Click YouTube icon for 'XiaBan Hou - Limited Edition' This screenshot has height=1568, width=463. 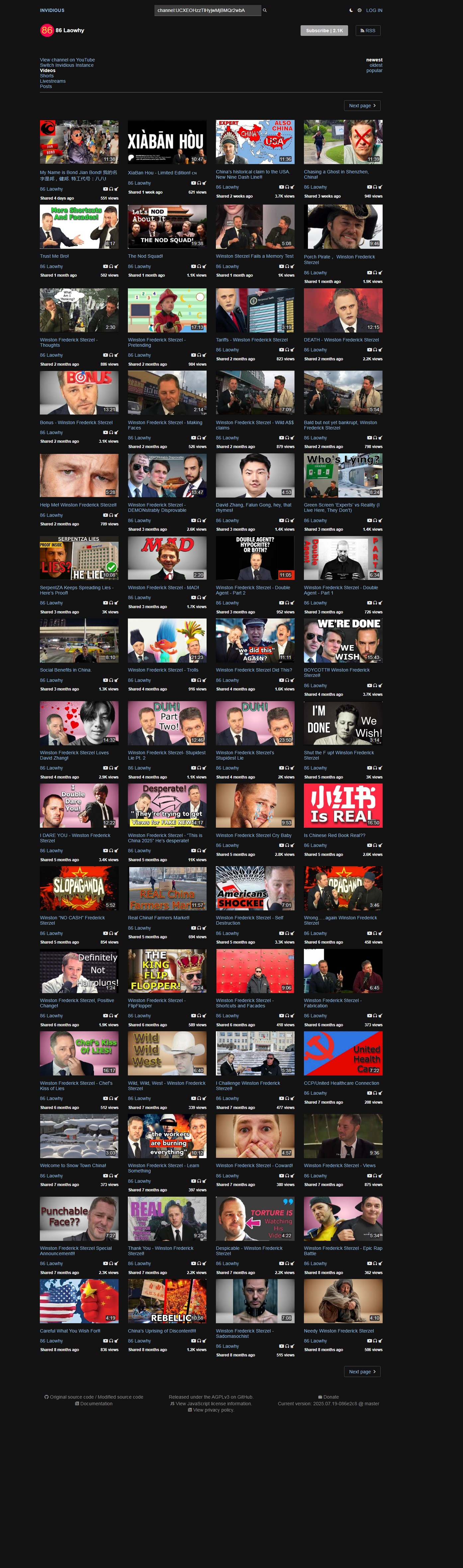pos(193,183)
